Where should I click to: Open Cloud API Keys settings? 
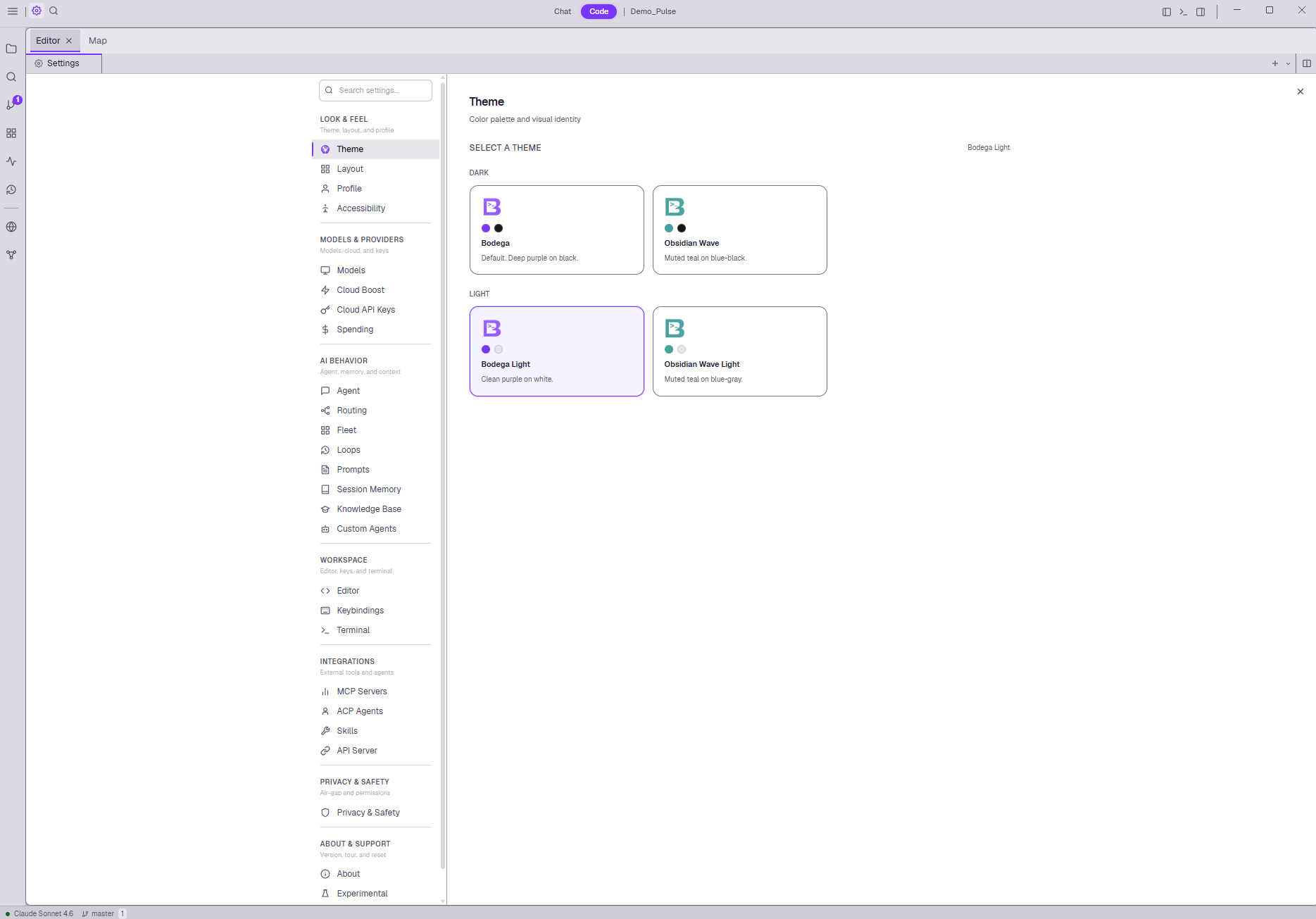[x=375, y=310]
